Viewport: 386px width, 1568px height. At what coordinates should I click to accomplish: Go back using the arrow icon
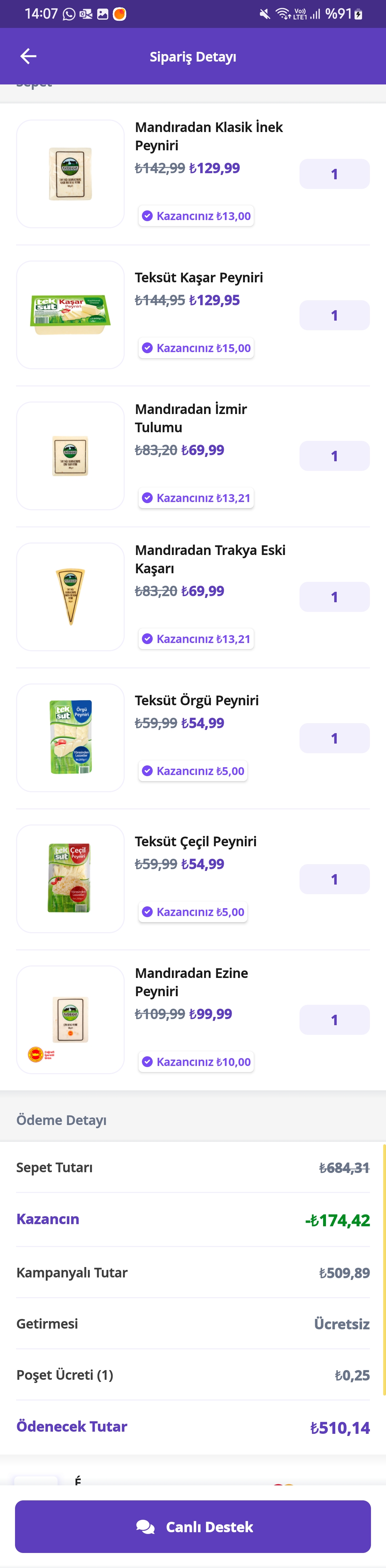pyautogui.click(x=29, y=56)
